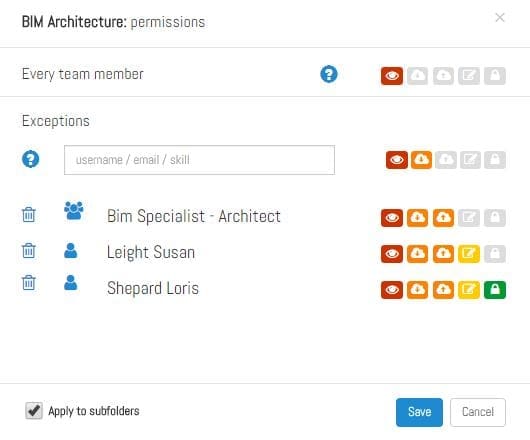Image resolution: width=530 pixels, height=440 pixels.
Task: Toggle view permission for Every team member
Action: pos(392,76)
